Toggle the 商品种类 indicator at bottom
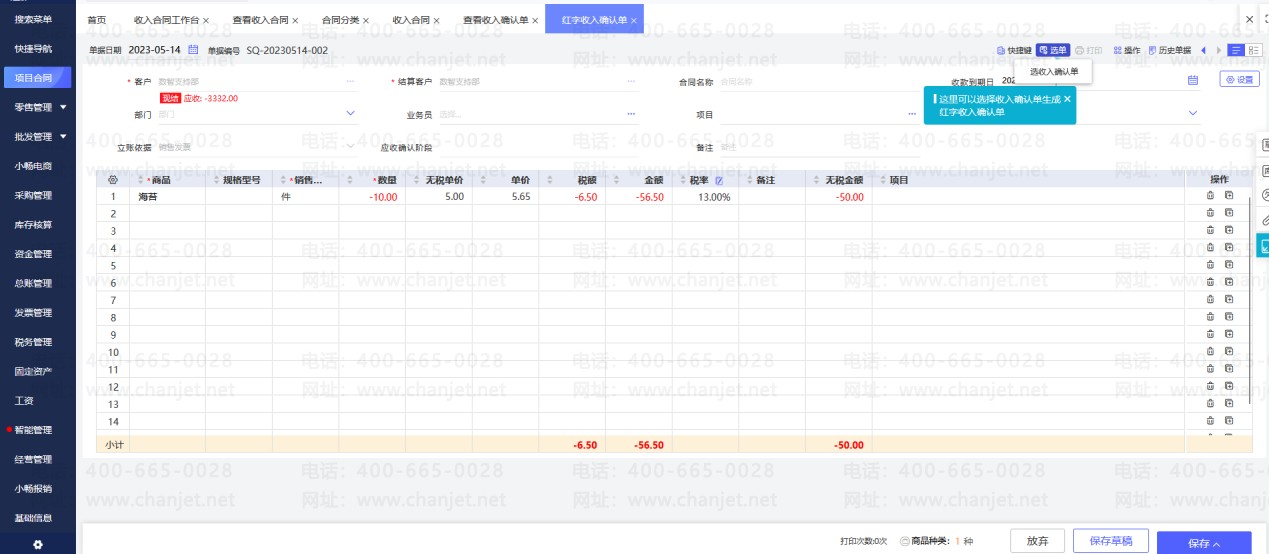The image size is (1269, 554). pos(905,541)
